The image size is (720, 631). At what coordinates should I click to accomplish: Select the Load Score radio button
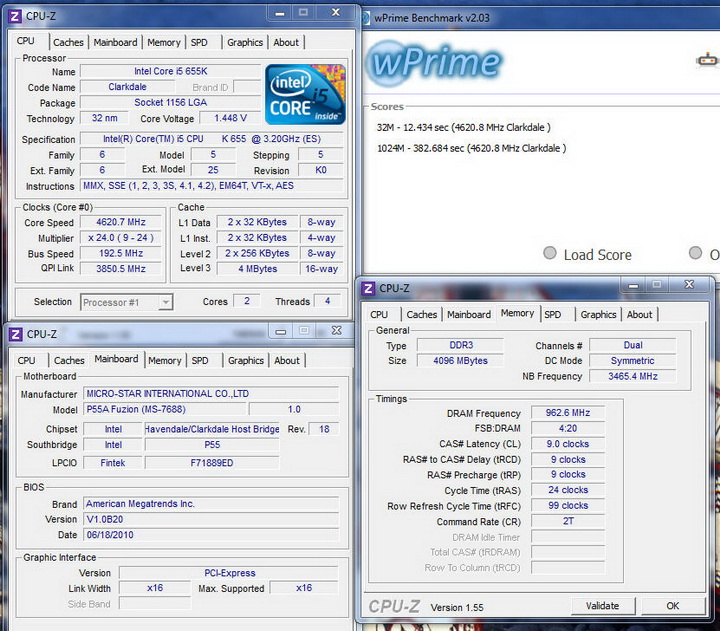pyautogui.click(x=550, y=253)
